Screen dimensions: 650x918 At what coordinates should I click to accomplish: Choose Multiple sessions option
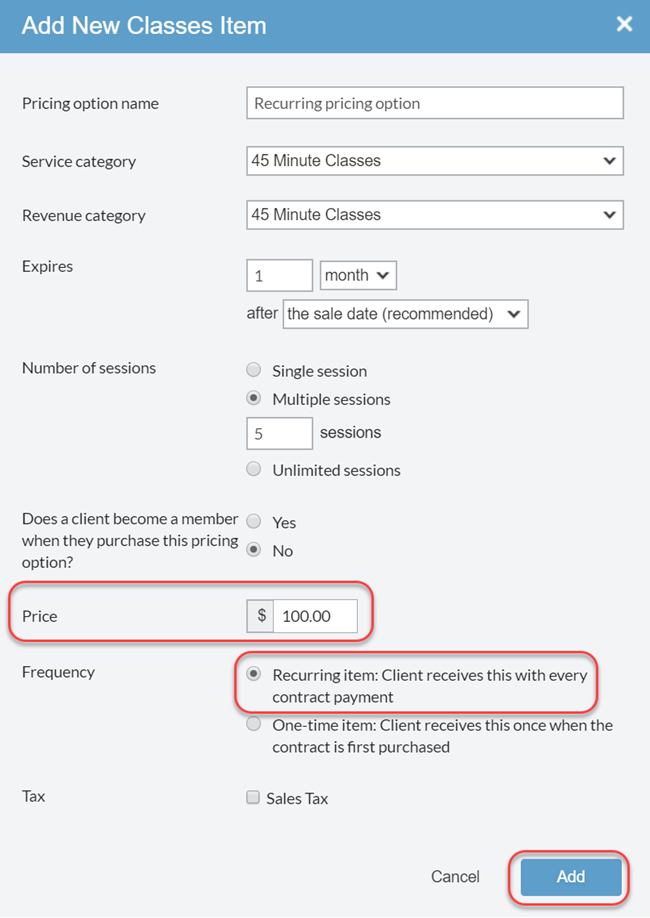coord(253,398)
